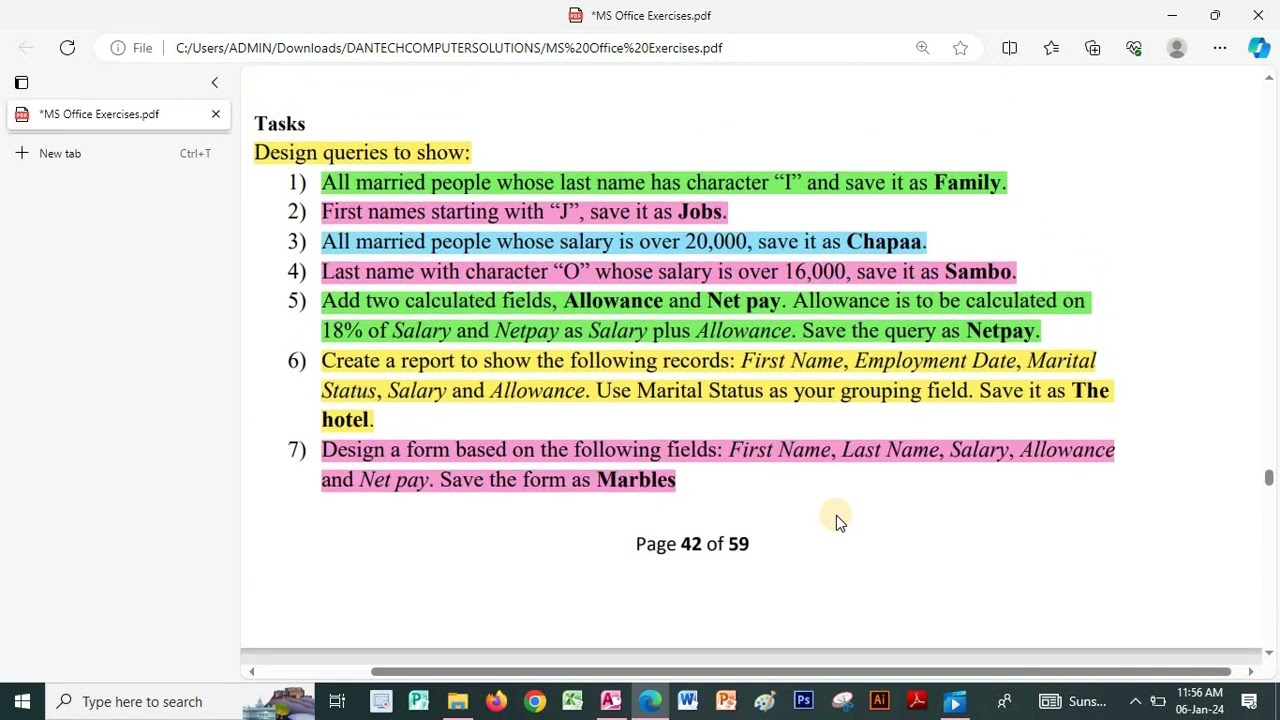Open Task View on taskbar
1280x720 pixels.
(337, 702)
